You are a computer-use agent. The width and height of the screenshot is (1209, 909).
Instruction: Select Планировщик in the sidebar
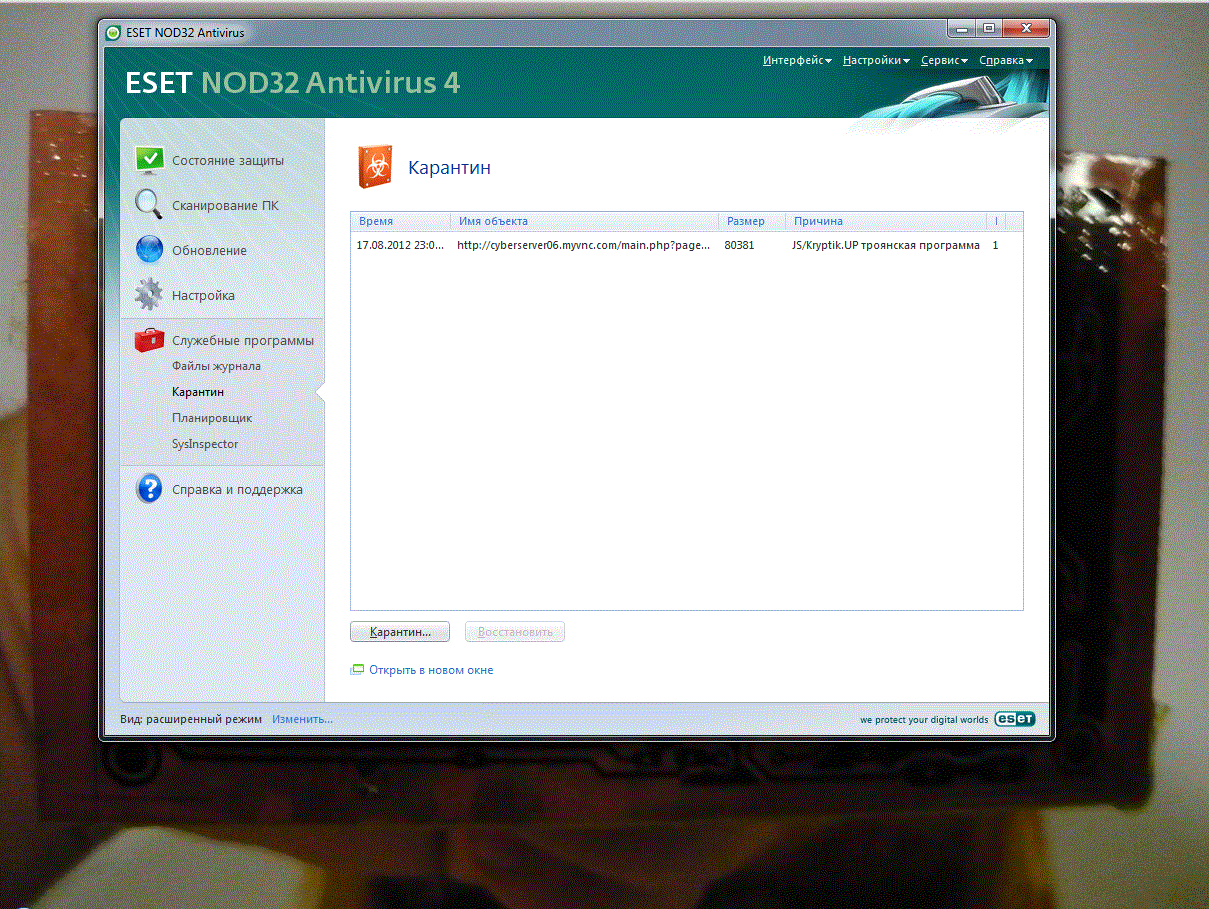(212, 418)
